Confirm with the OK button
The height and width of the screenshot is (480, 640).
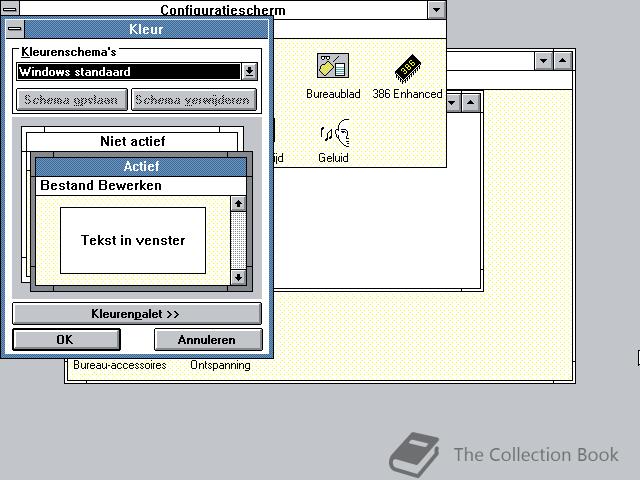(x=66, y=340)
